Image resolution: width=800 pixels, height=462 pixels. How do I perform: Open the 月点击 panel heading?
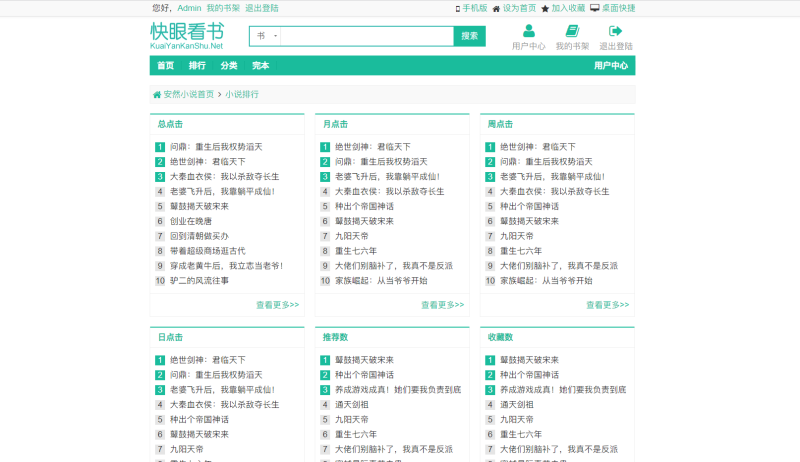click(x=335, y=124)
